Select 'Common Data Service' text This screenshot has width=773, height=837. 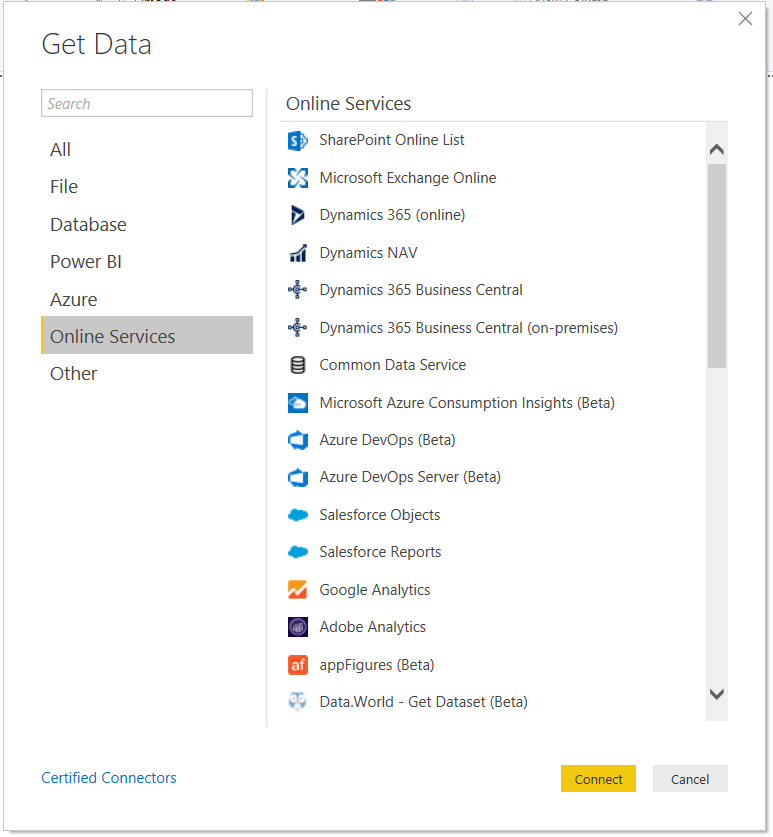pos(393,365)
